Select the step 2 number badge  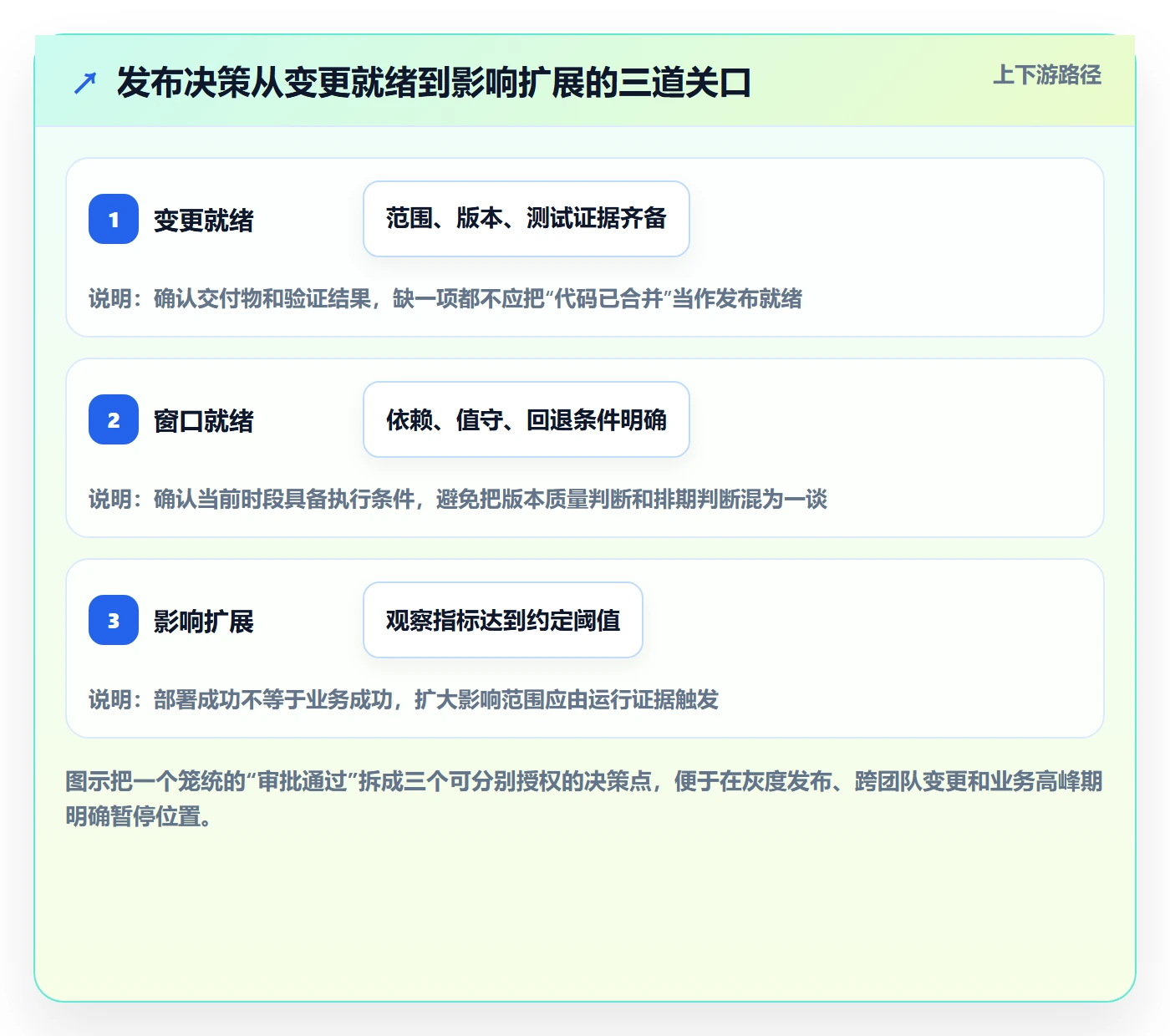coord(114,419)
